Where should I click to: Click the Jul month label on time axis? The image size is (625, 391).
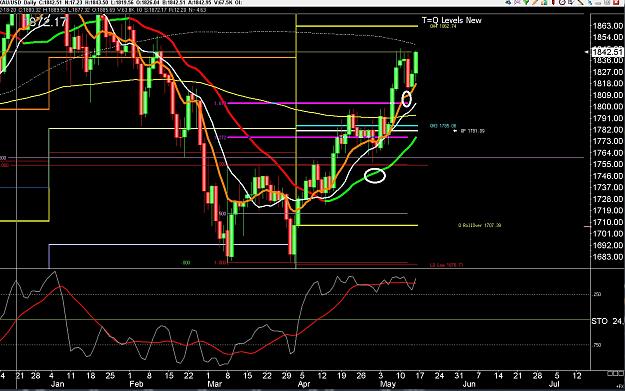click(554, 384)
